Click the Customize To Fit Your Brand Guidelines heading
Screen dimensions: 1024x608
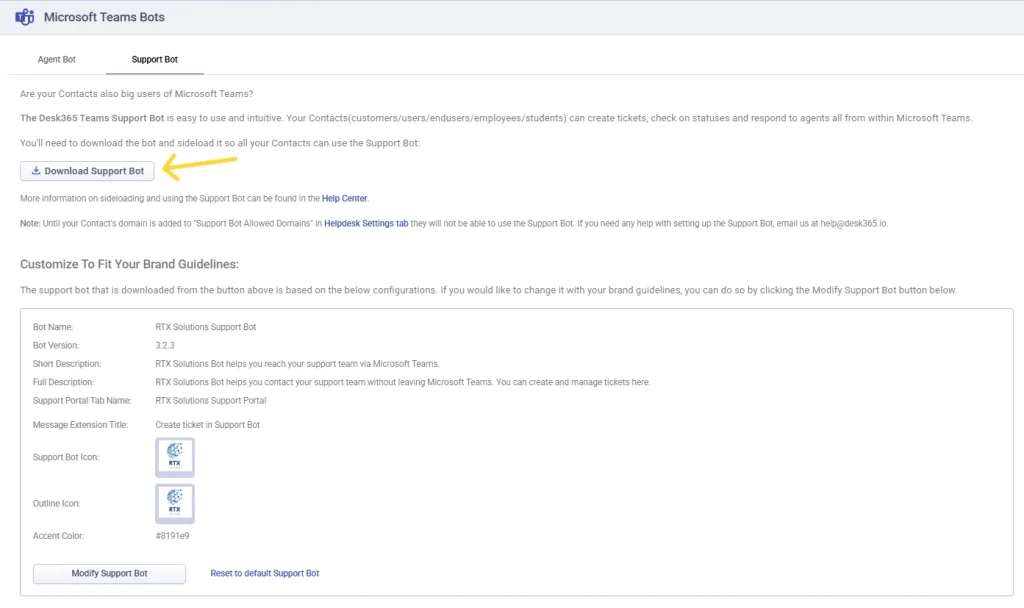129,264
